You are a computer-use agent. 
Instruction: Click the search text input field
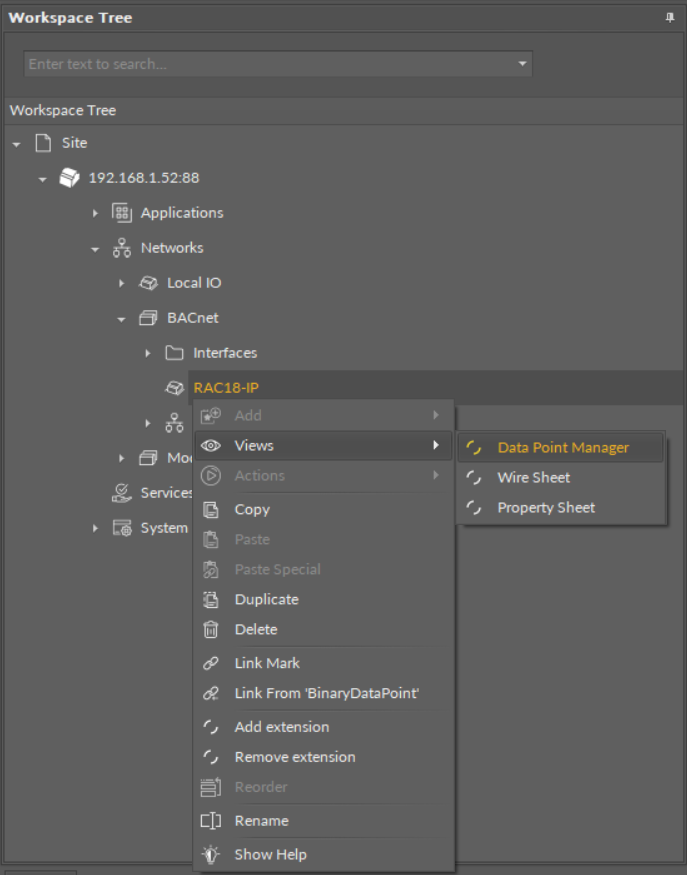click(265, 64)
